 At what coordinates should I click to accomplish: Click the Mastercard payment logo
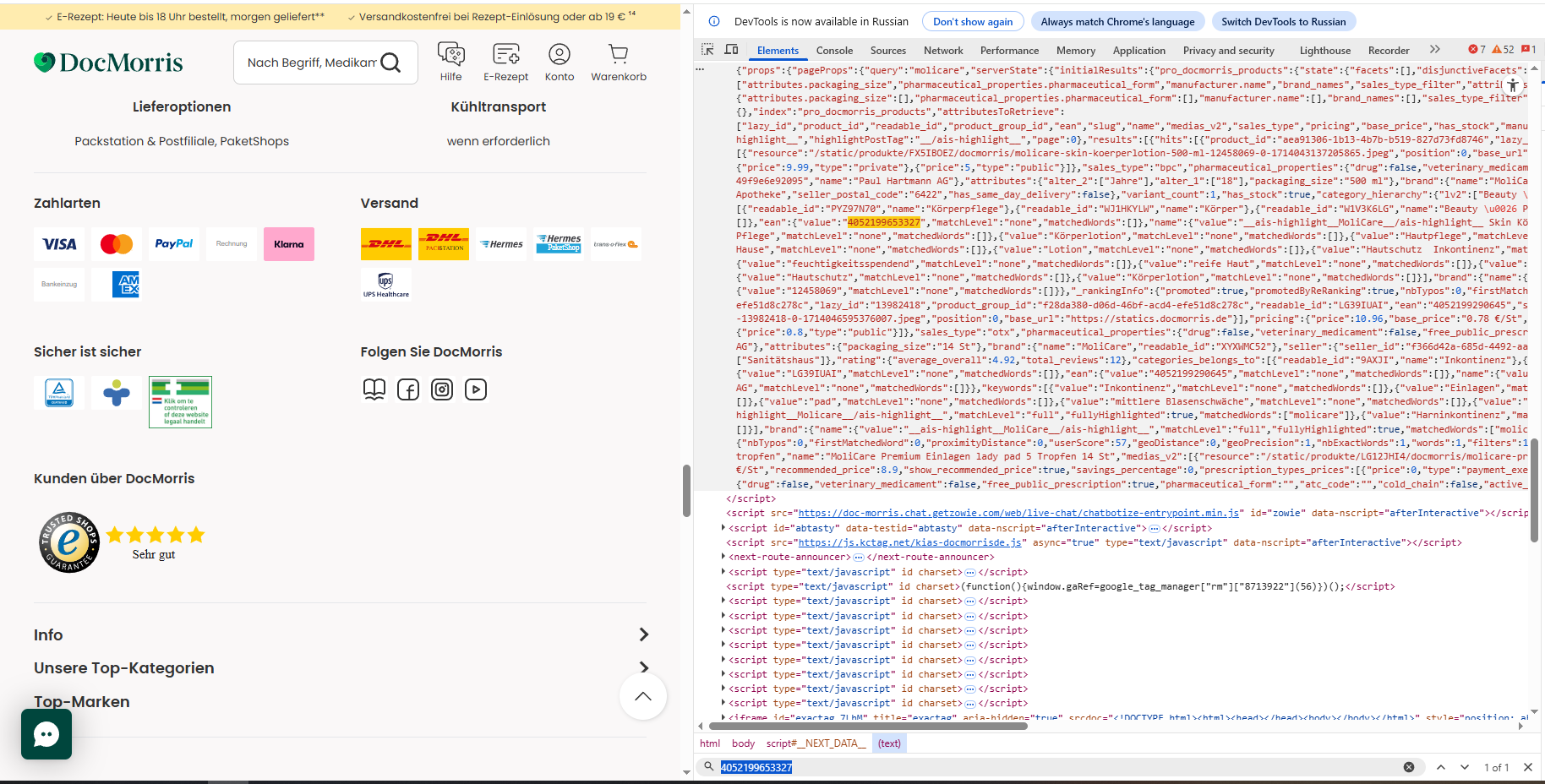[117, 244]
